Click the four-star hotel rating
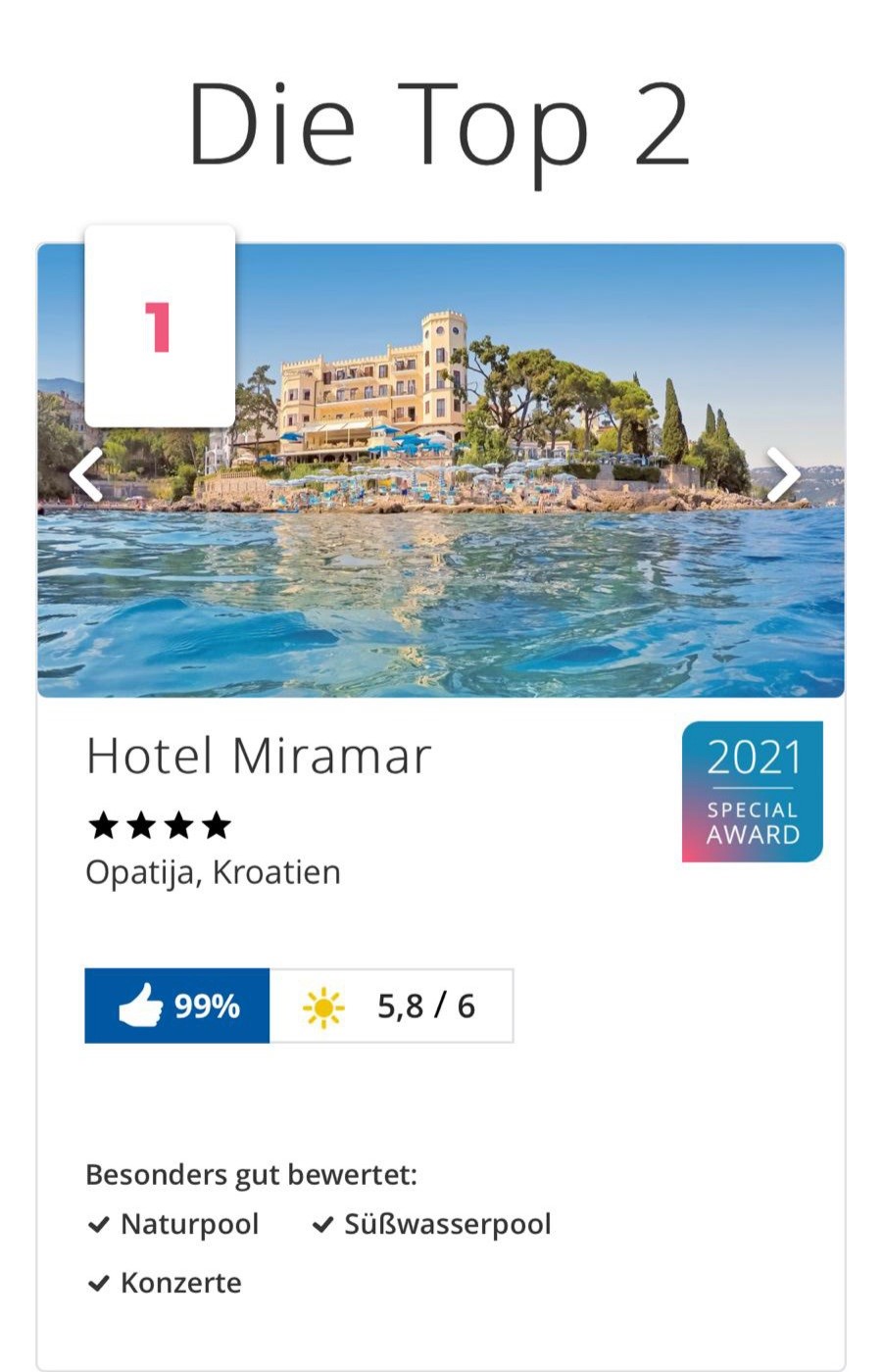The height and width of the screenshot is (1372, 882). (x=160, y=826)
